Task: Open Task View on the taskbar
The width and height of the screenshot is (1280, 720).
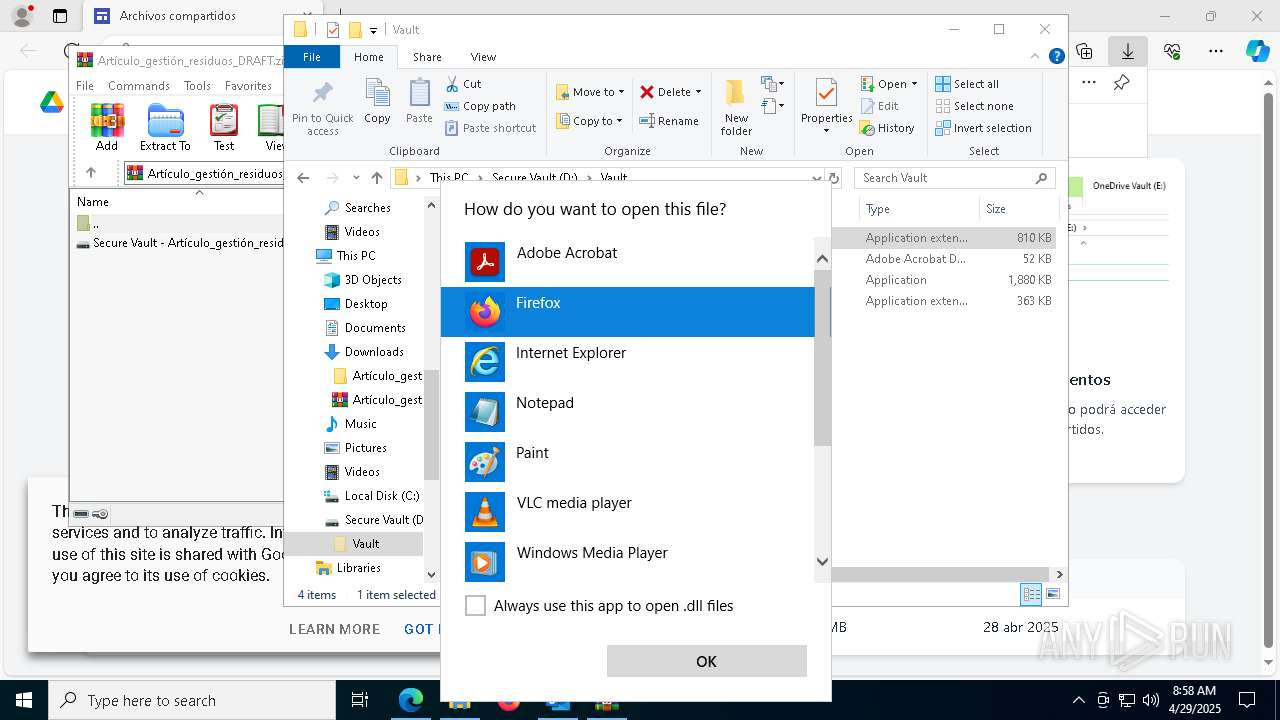Action: [360, 700]
